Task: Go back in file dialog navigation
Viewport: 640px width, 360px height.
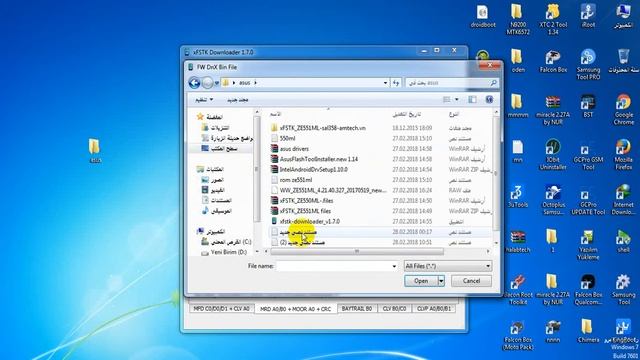Action: (194, 83)
